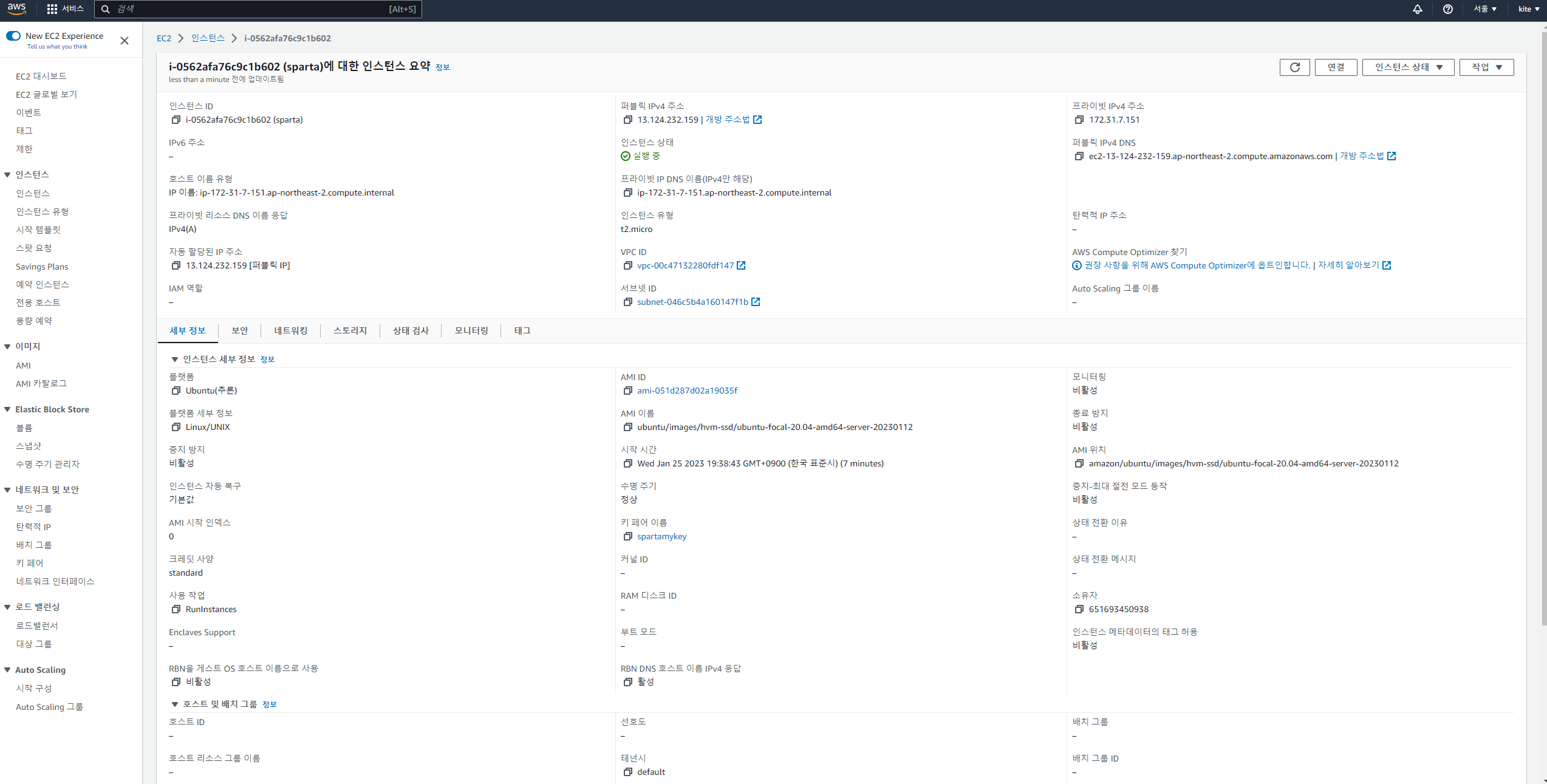This screenshot has height=784, width=1547.
Task: Open the spartamykey key pair link
Action: click(x=662, y=536)
